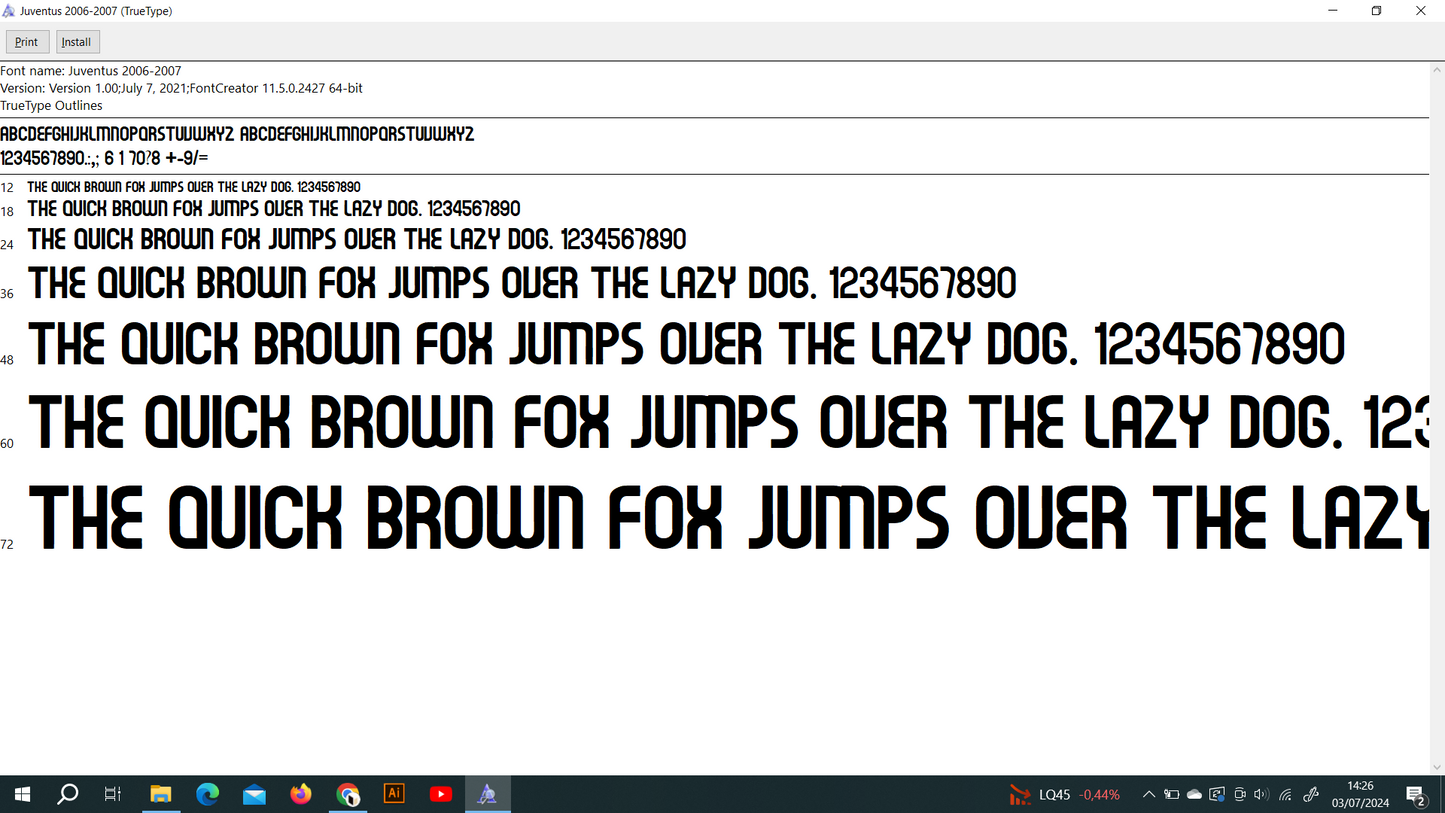Launch Microsoft Edge from the taskbar

pos(207,794)
